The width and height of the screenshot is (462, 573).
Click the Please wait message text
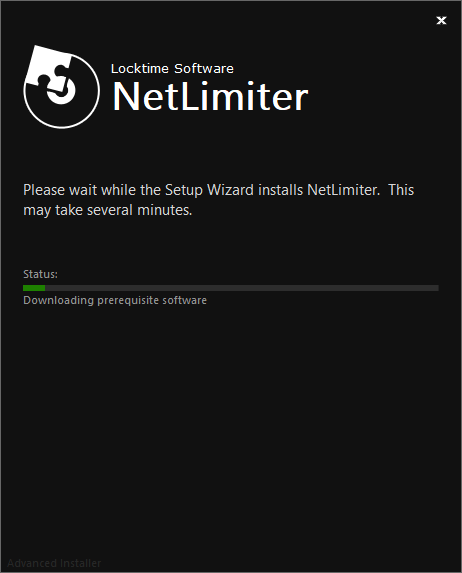[x=218, y=200]
